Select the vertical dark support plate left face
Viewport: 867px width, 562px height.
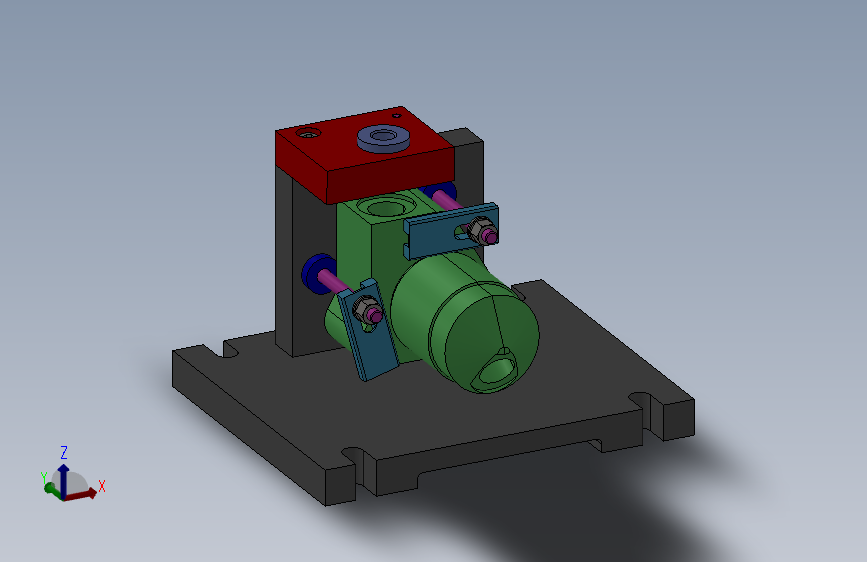pos(284,262)
